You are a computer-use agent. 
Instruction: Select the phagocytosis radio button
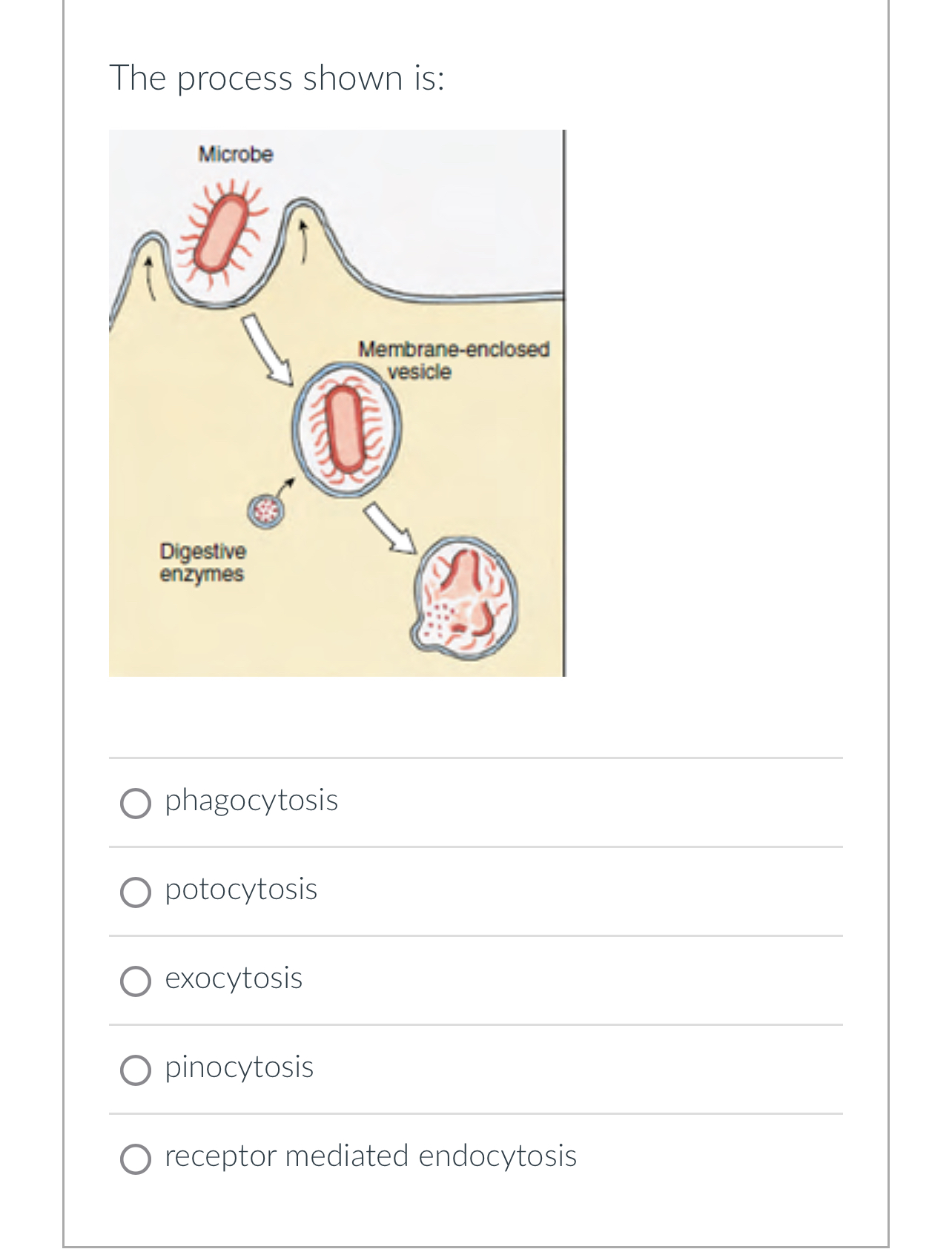pos(136,802)
